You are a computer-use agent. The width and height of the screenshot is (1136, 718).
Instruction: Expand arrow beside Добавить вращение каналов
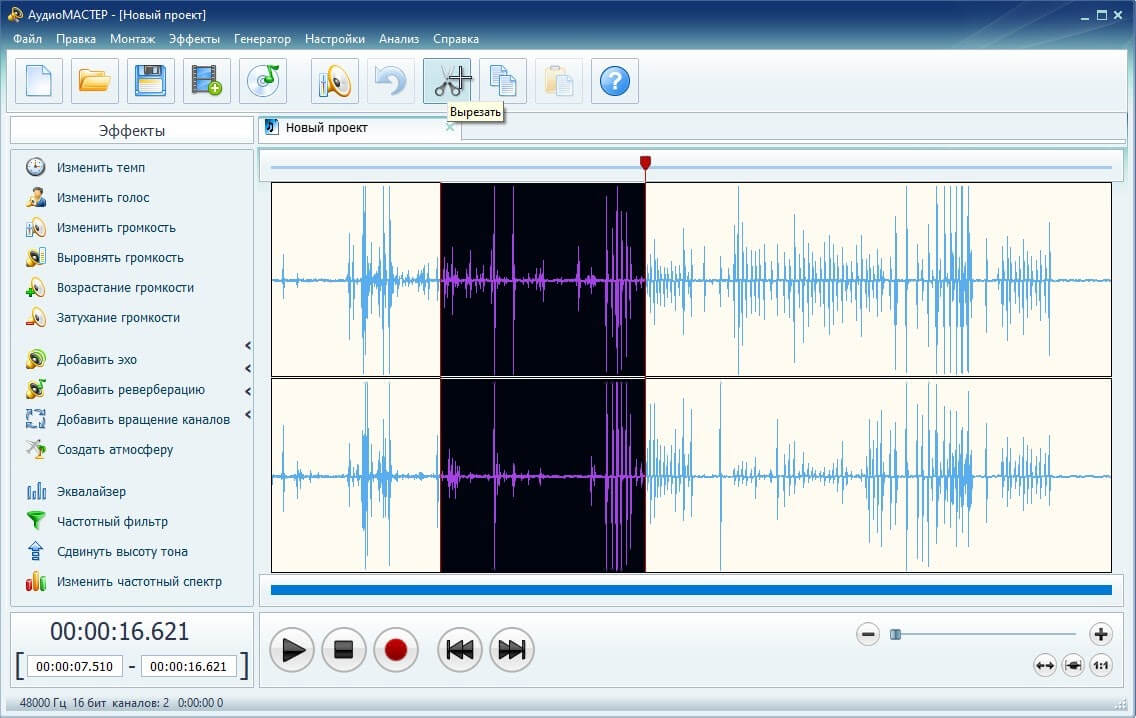(248, 415)
